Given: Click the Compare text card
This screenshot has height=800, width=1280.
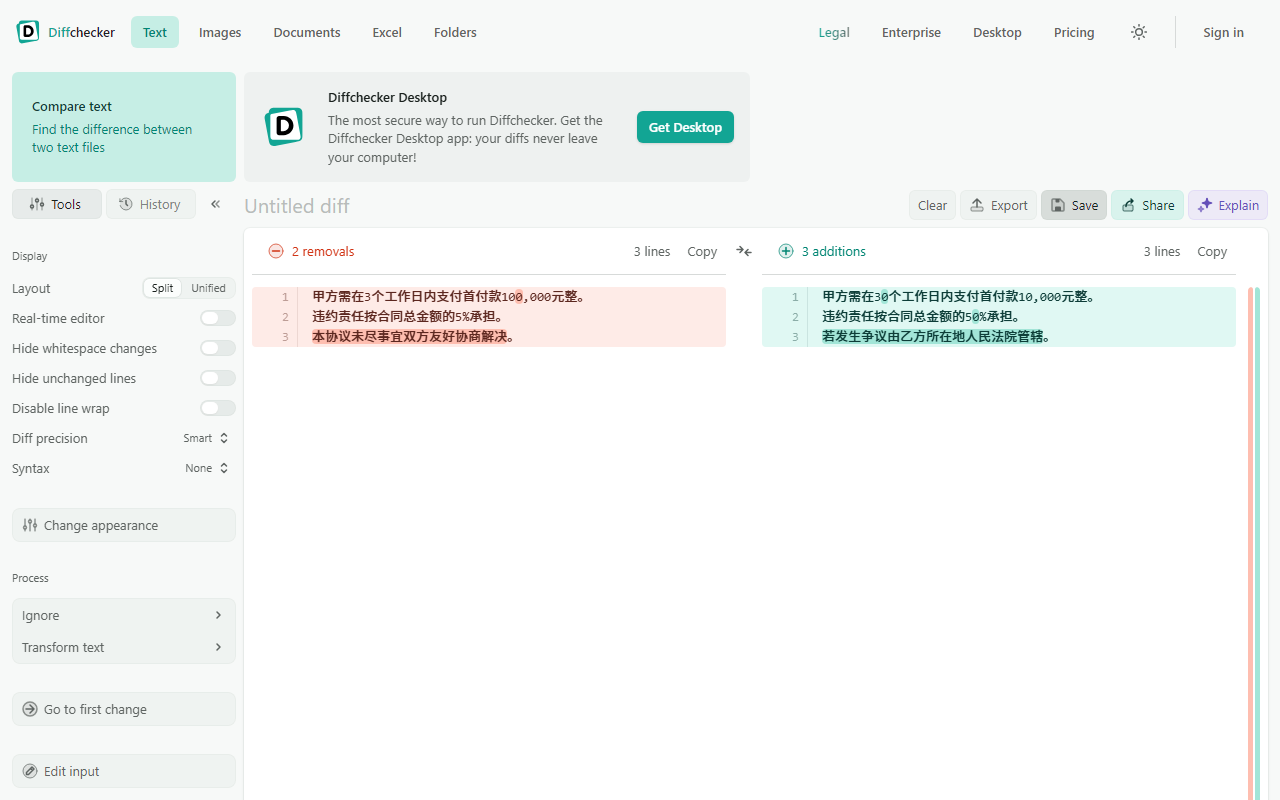Looking at the screenshot, I should coord(124,127).
